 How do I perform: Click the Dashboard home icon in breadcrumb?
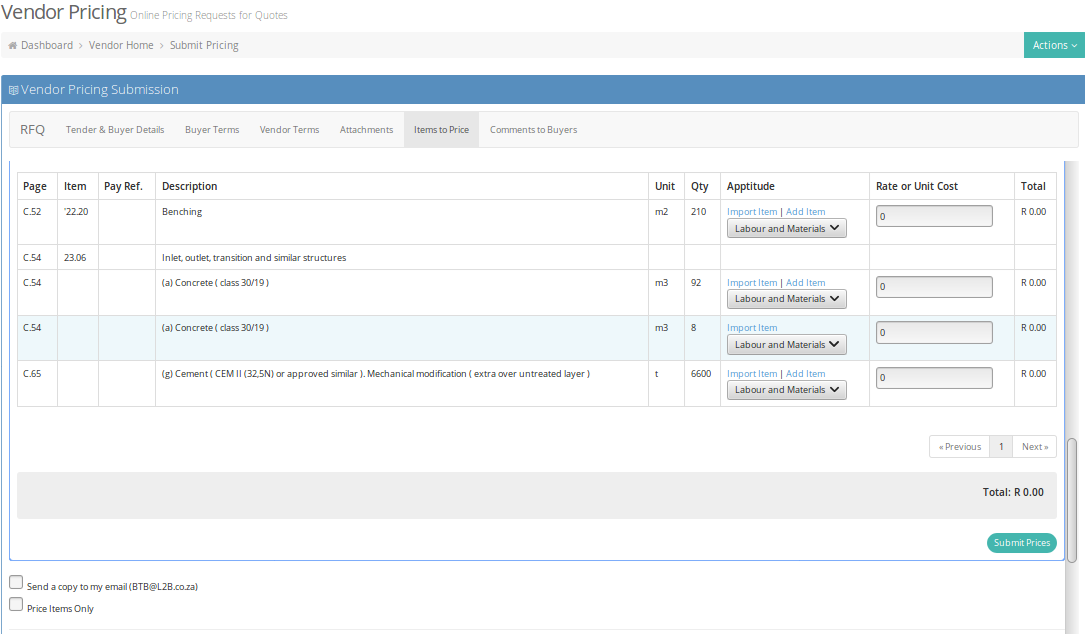click(x=12, y=45)
